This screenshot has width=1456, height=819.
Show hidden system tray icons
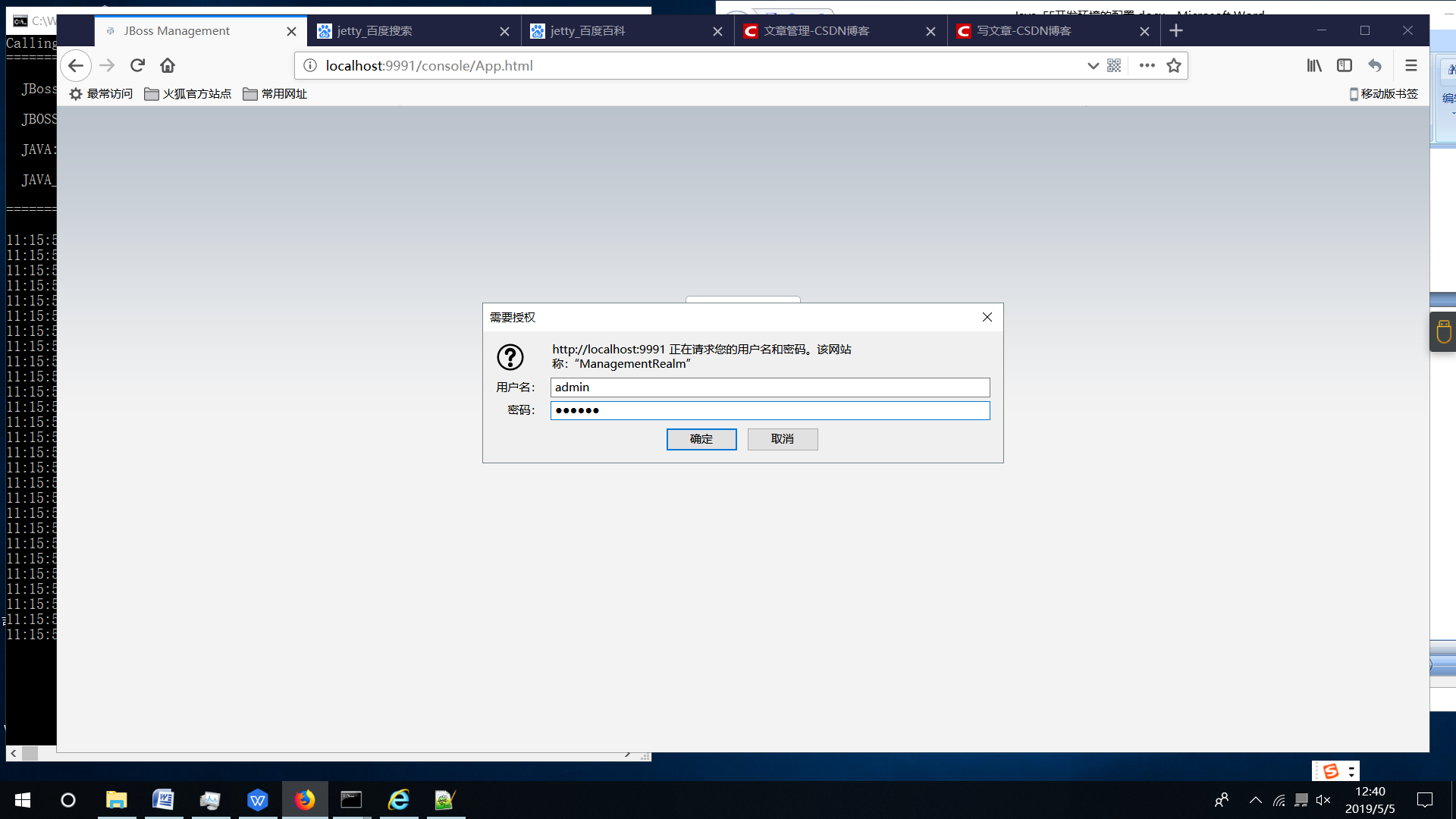(x=1256, y=800)
